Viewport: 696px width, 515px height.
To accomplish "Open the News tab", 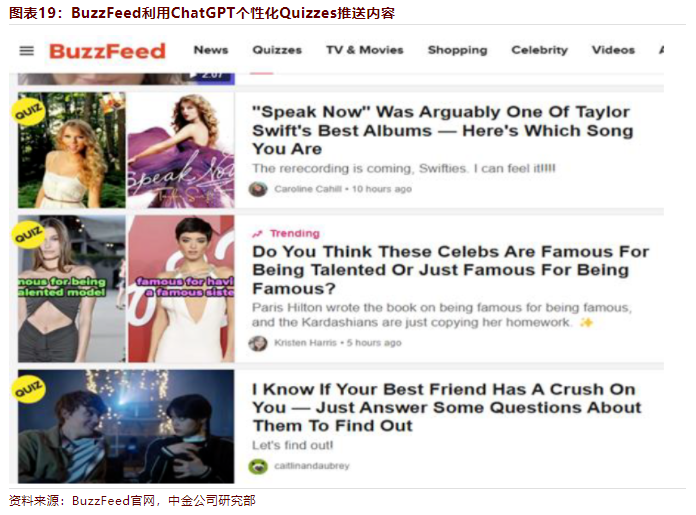I will click(x=211, y=50).
